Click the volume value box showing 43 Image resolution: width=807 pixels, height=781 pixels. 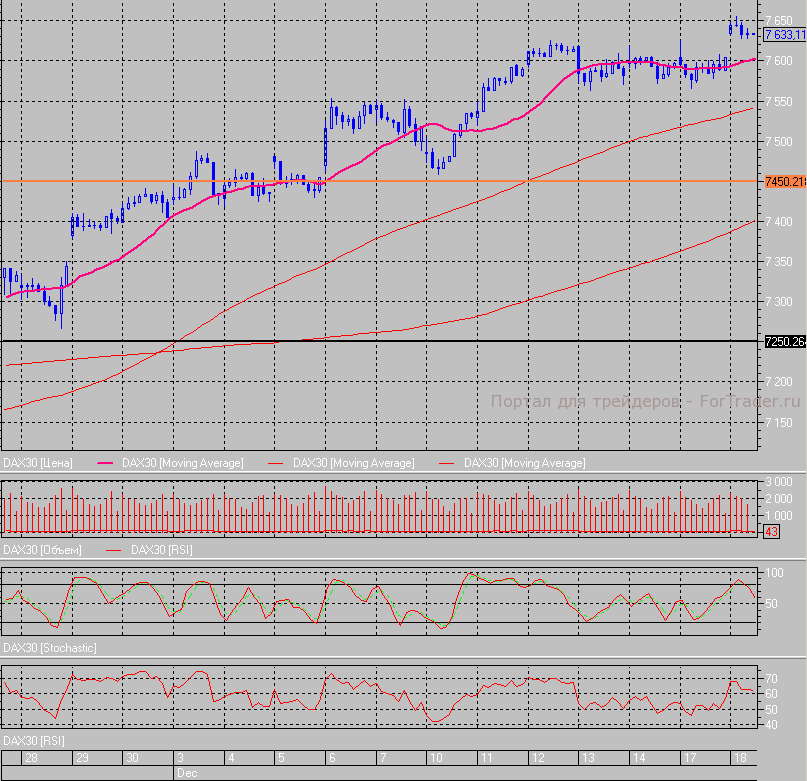point(771,531)
